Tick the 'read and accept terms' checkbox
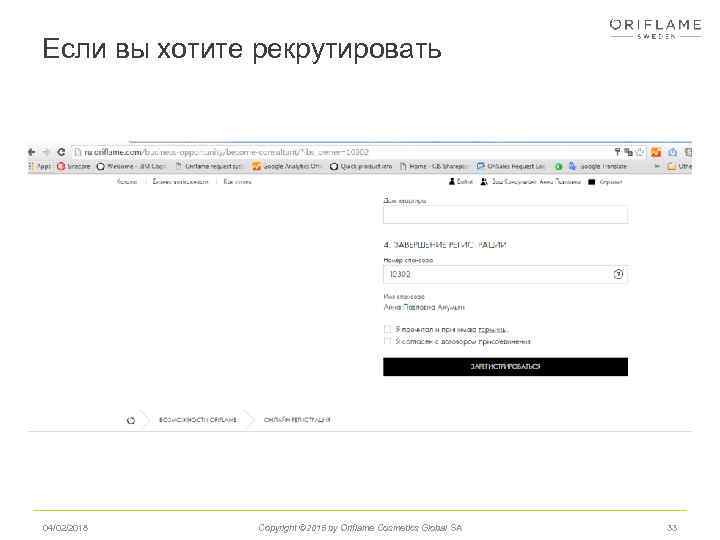Screen dimensions: 720x540 388,329
